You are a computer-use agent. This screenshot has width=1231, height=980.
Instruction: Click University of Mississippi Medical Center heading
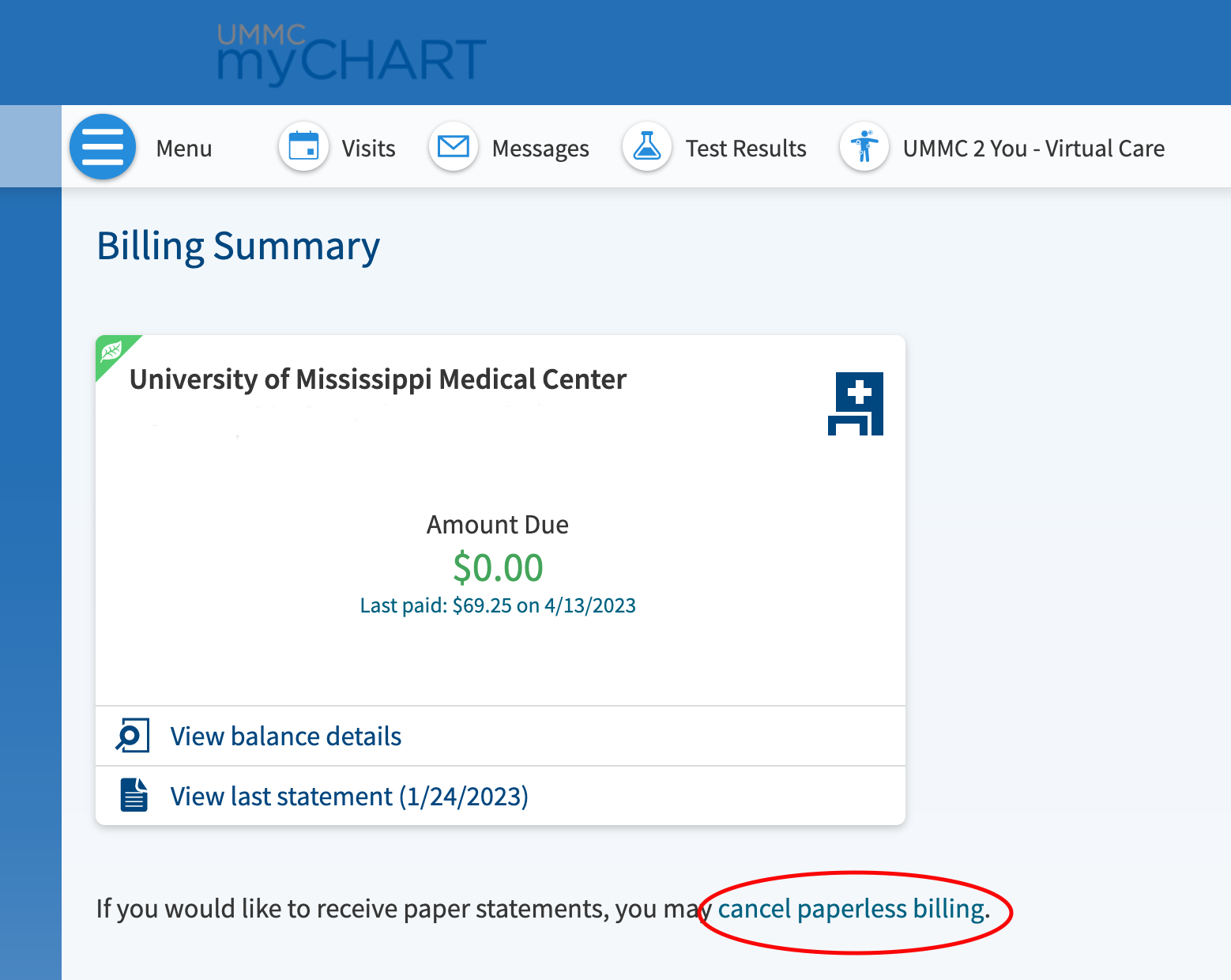[378, 379]
